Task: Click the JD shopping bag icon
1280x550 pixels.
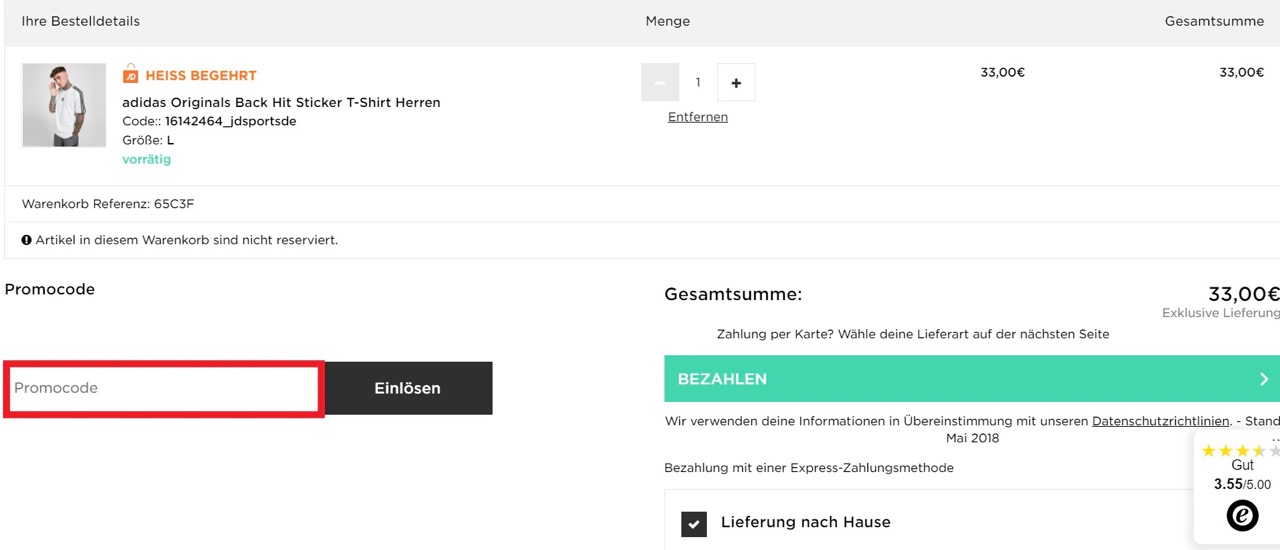Action: [x=130, y=74]
